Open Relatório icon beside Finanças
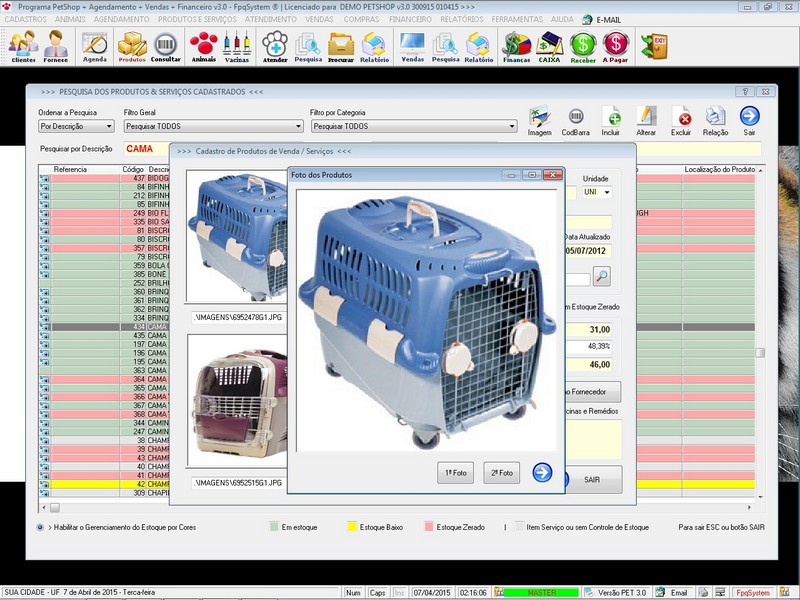The image size is (800, 600). pos(479,47)
